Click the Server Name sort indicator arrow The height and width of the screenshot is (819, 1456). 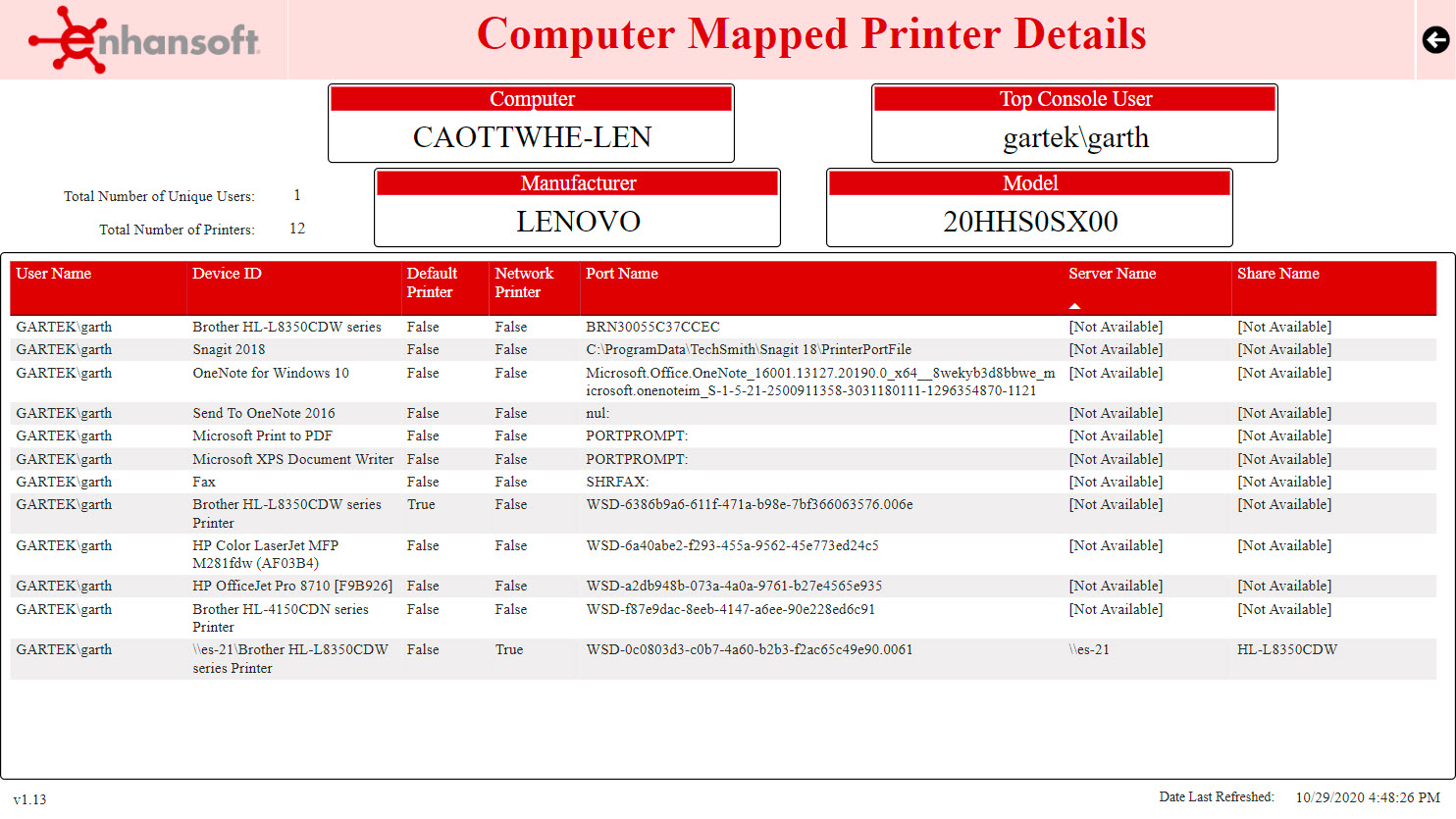[1074, 305]
